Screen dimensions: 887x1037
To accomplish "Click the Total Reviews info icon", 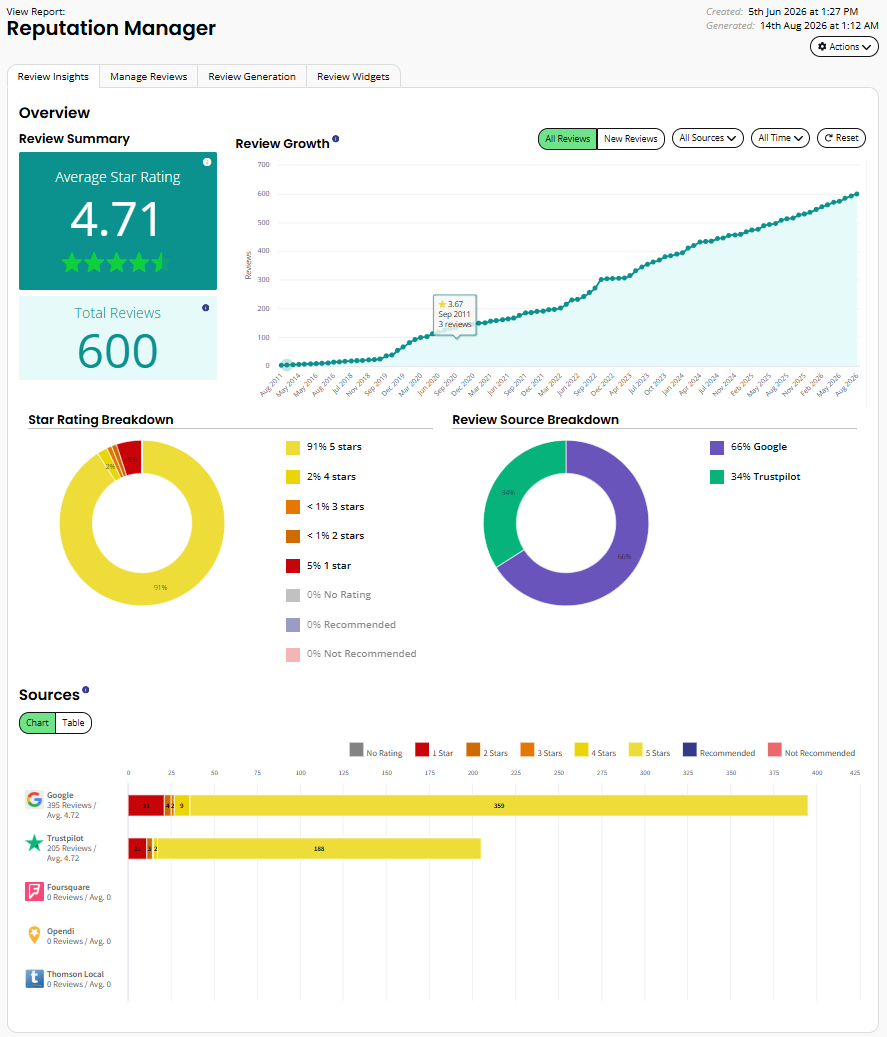I will (x=206, y=308).
